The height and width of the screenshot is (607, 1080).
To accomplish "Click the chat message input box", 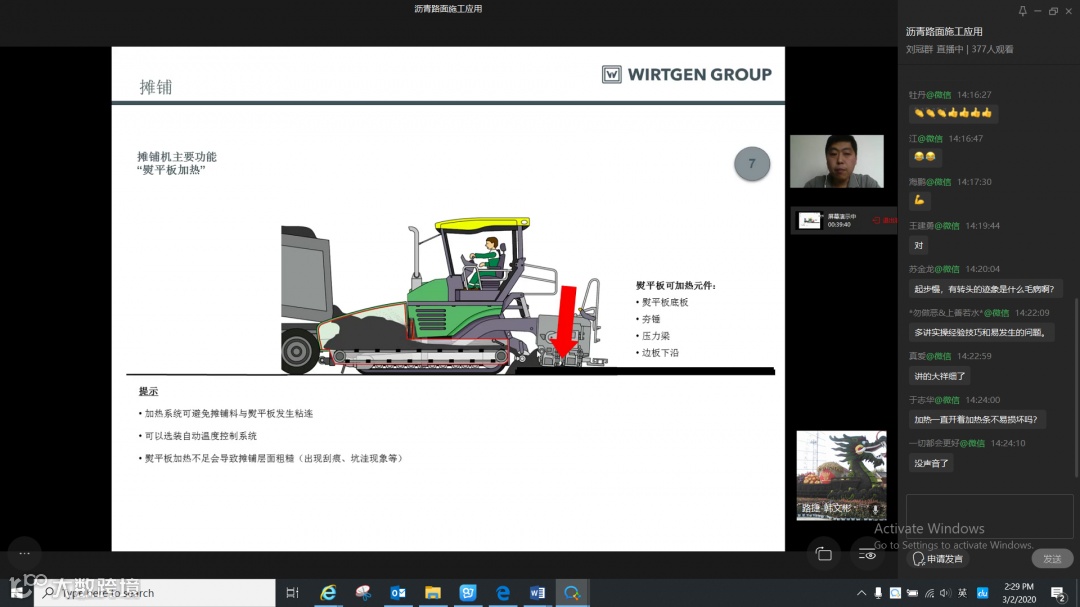I will pos(990,515).
